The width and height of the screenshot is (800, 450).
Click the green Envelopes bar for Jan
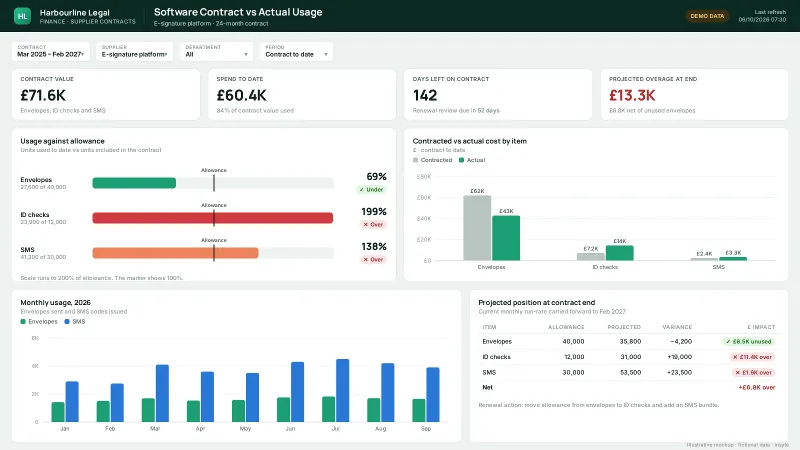pos(58,412)
